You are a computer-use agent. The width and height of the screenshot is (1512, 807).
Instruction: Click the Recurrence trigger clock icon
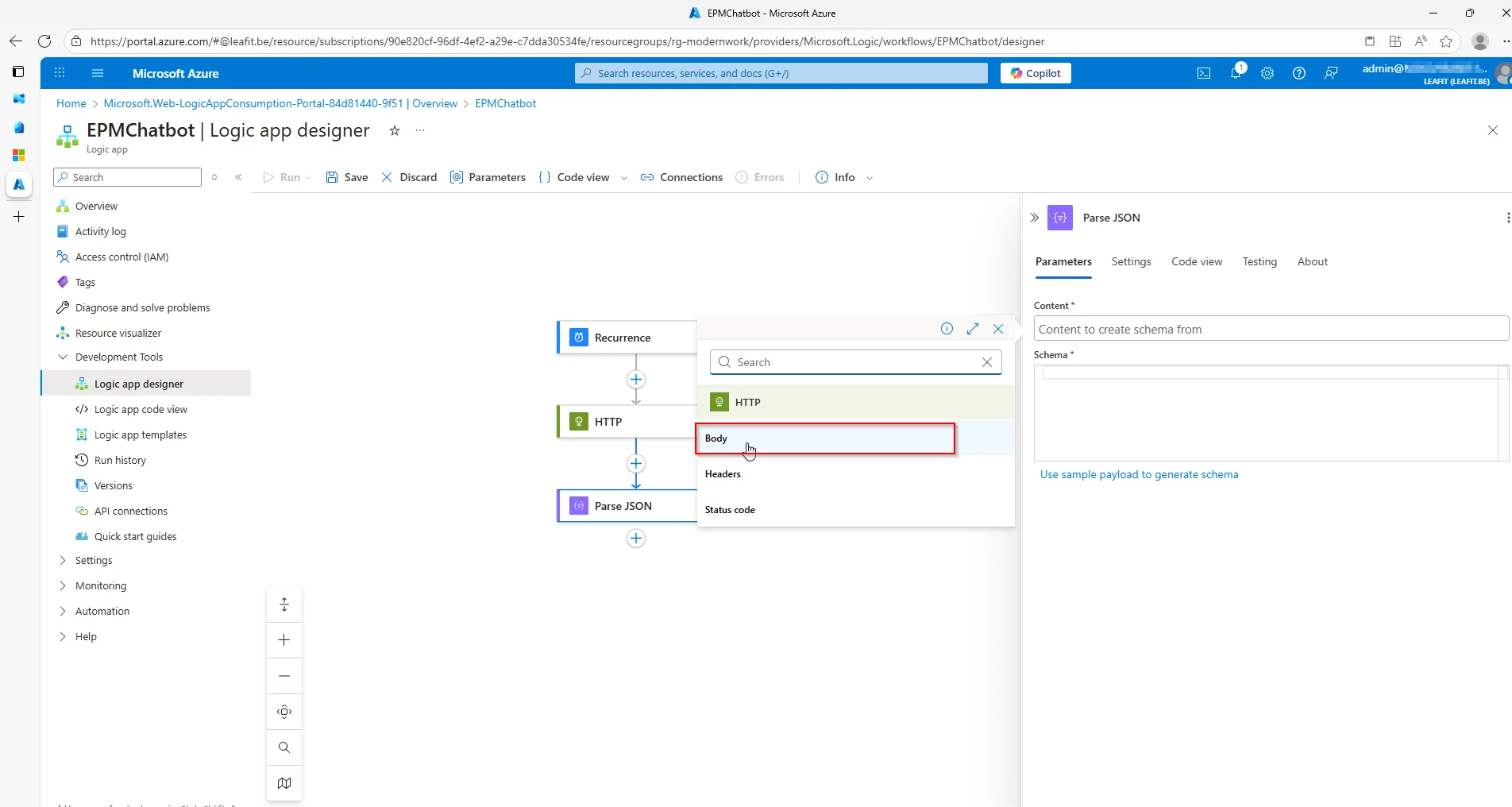579,338
